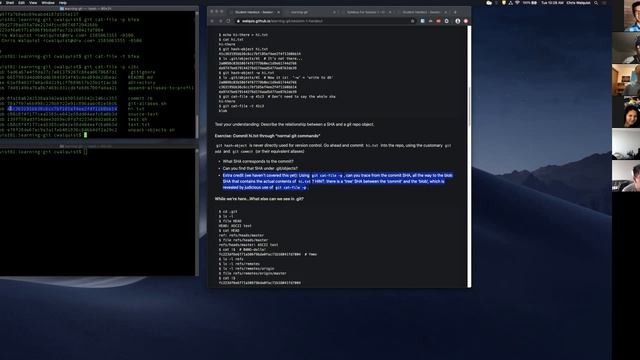
Task: Click the Wi-Fi status icon
Action: click(x=517, y=3)
